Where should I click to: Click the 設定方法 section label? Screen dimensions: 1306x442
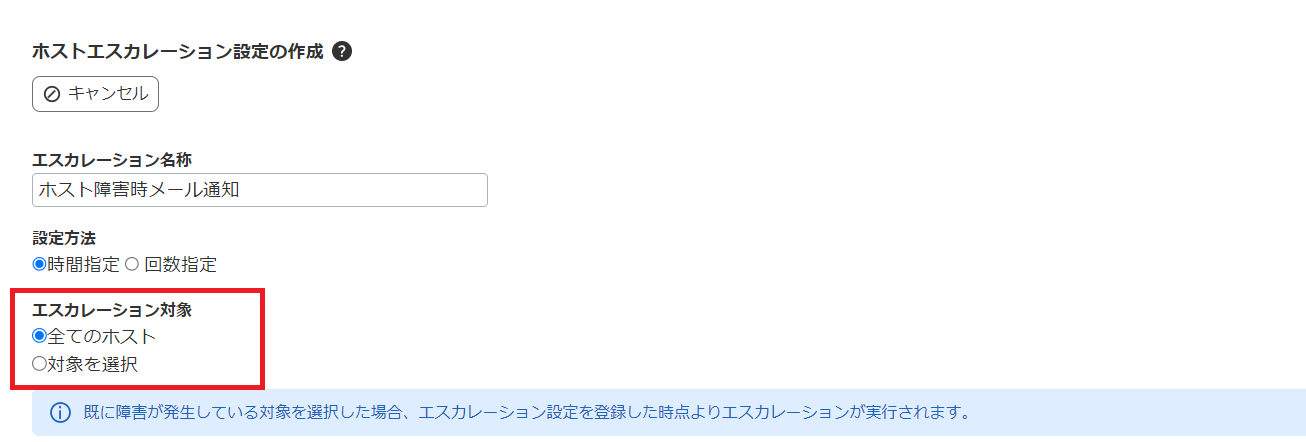(x=64, y=238)
